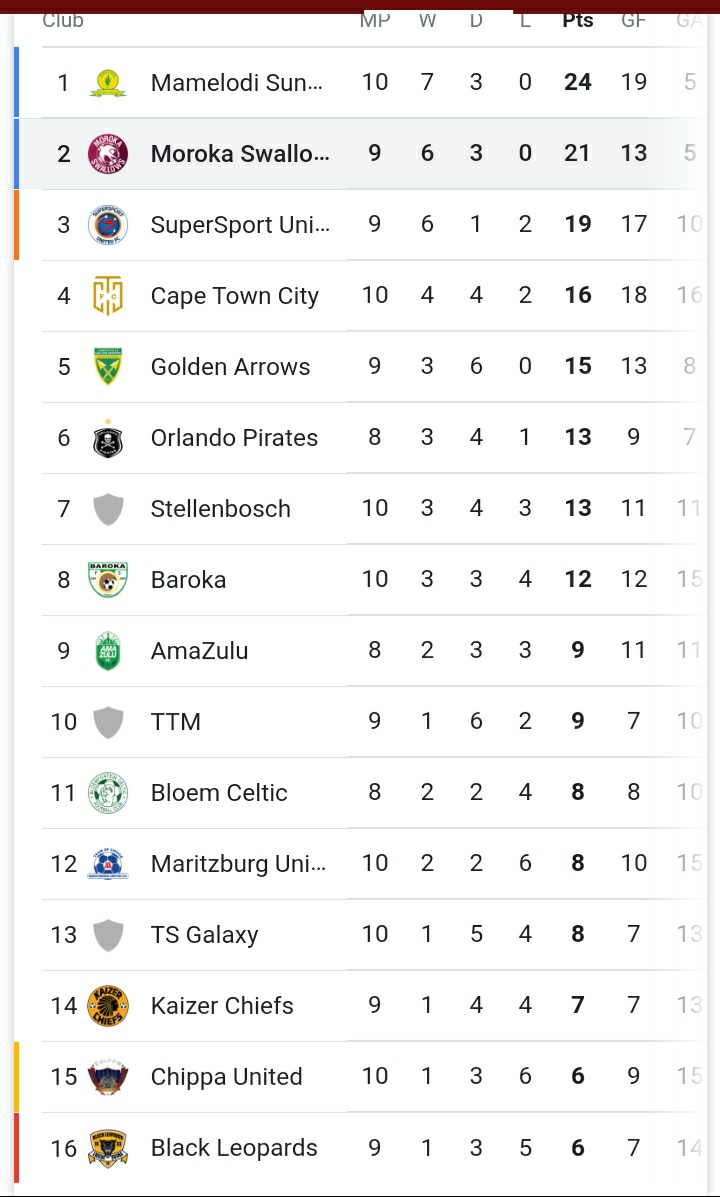Click the Cape Town City logo
The width and height of the screenshot is (720, 1197).
[x=108, y=295]
